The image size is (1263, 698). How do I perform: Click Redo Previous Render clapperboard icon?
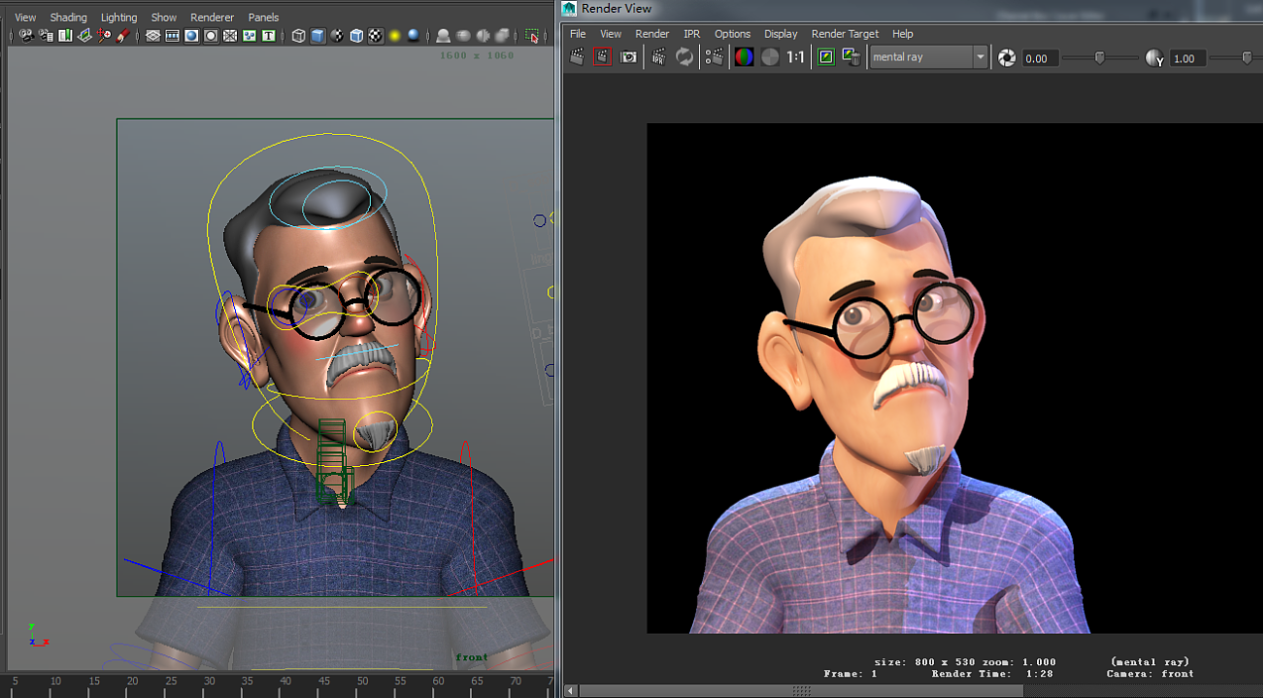[577, 57]
